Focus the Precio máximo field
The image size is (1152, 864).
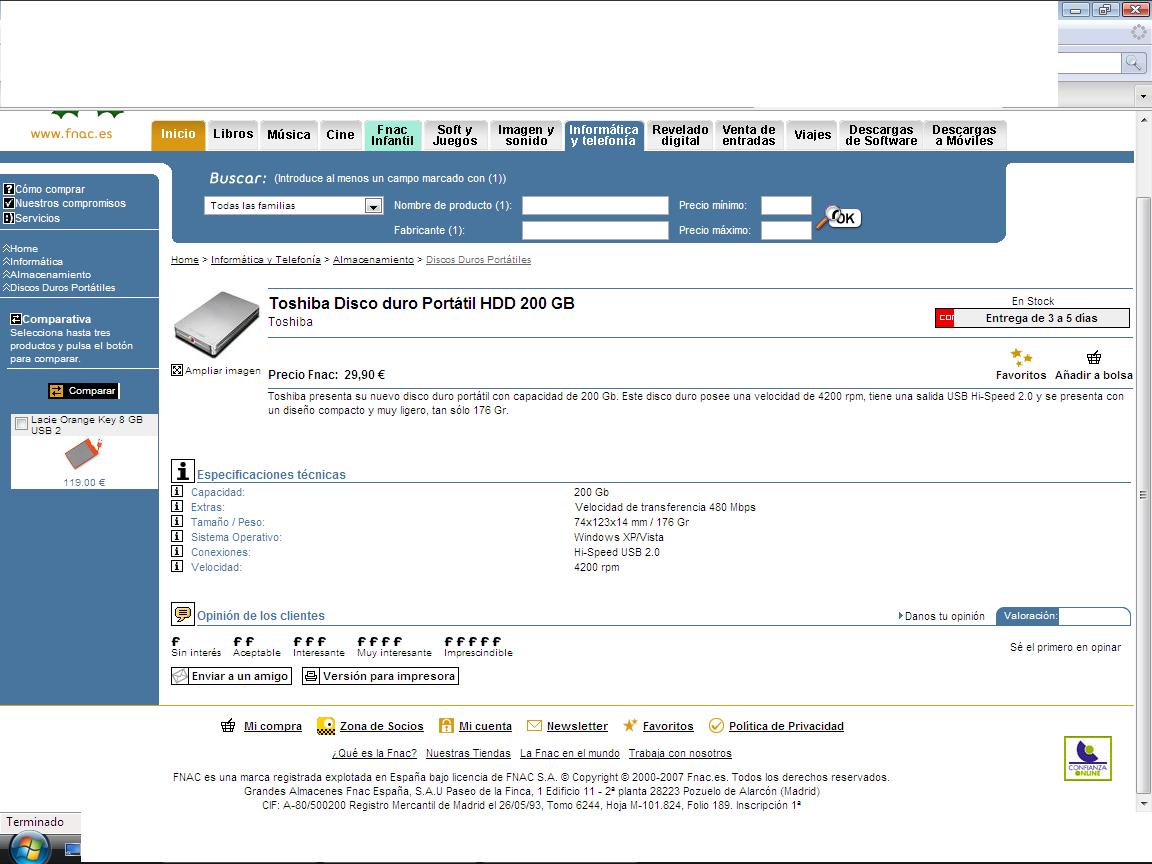click(786, 230)
